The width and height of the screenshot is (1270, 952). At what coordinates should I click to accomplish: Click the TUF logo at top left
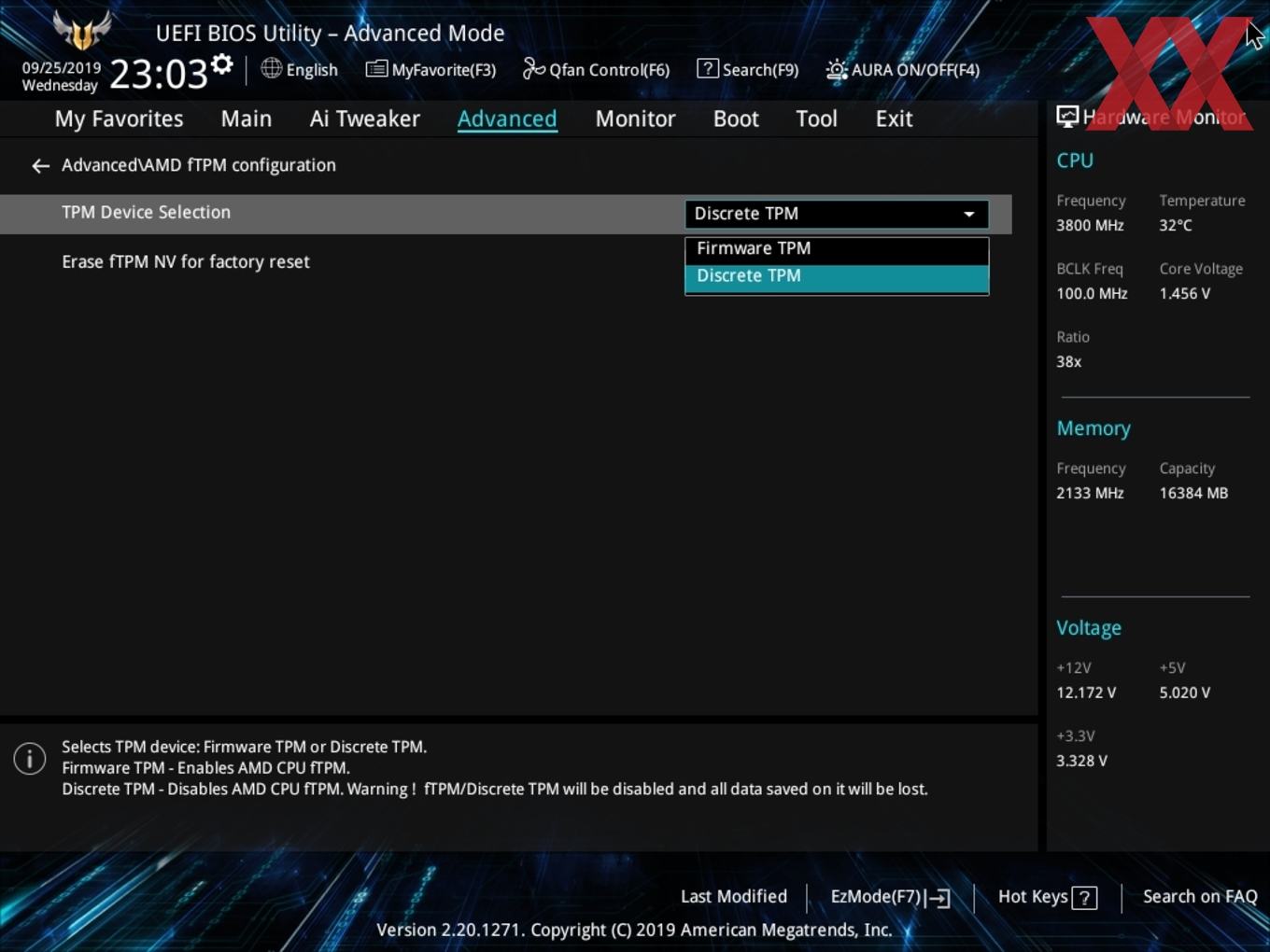point(82,30)
